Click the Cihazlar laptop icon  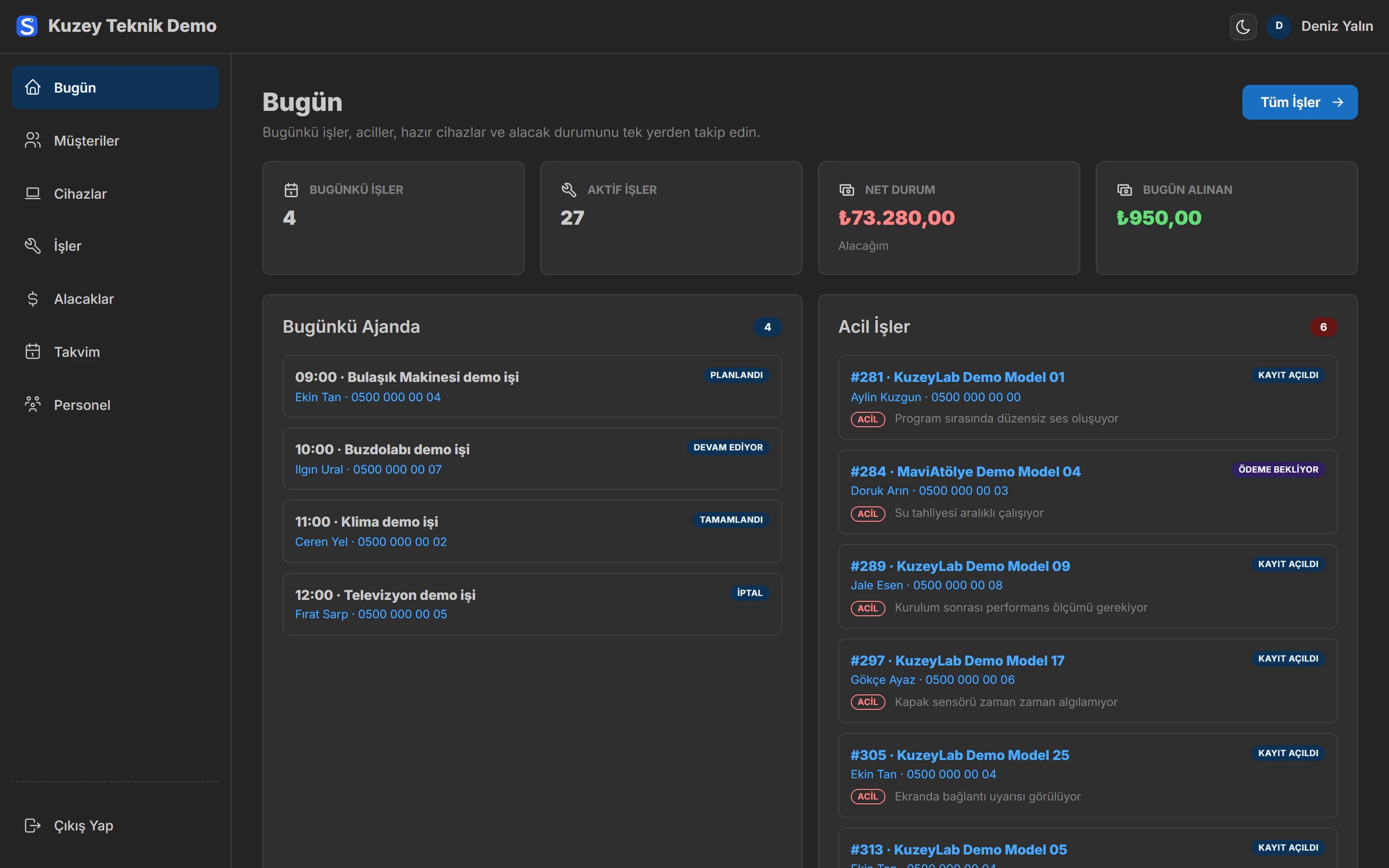[x=33, y=193]
